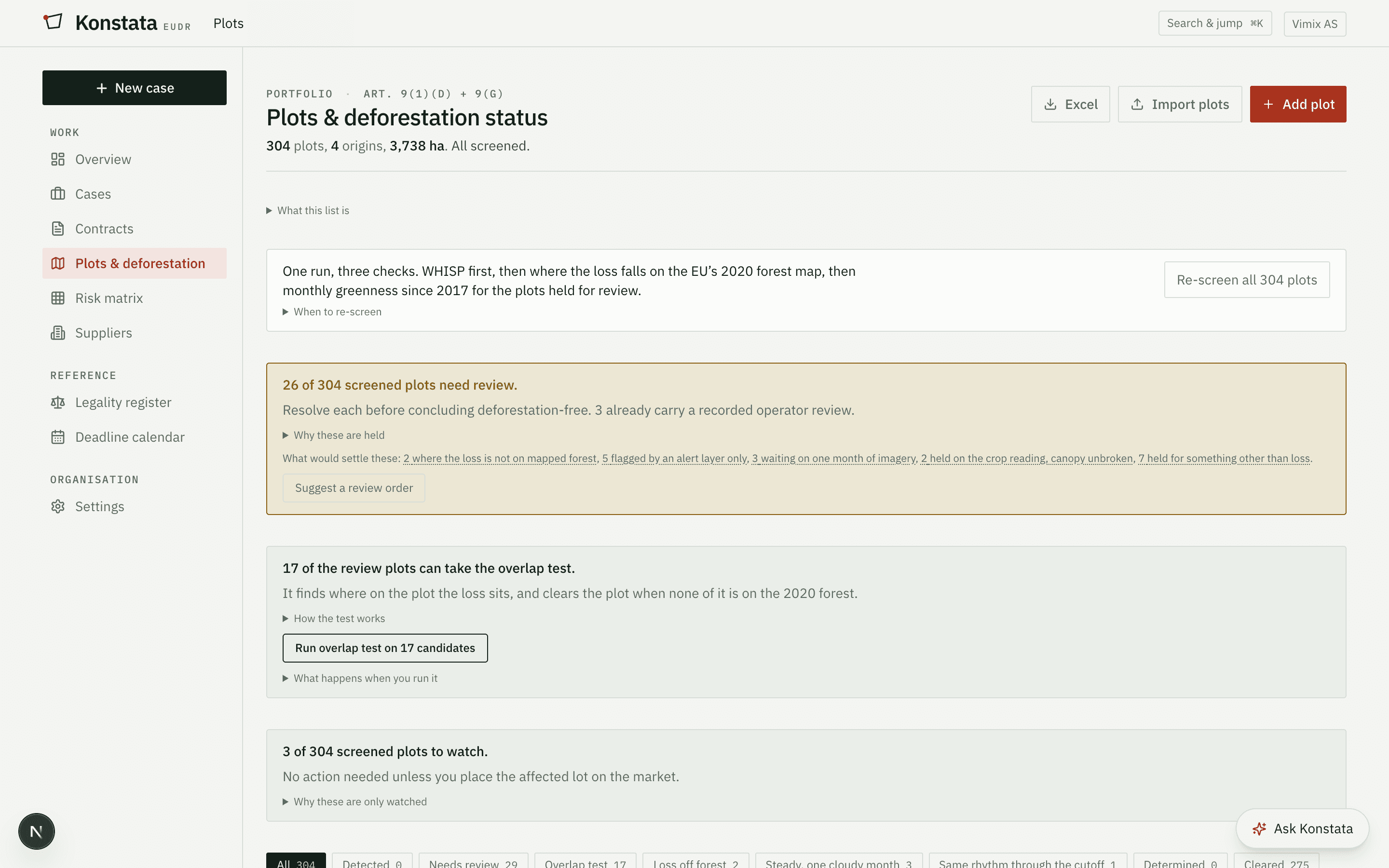
Task: Open Legality register via scales icon
Action: pos(58,403)
